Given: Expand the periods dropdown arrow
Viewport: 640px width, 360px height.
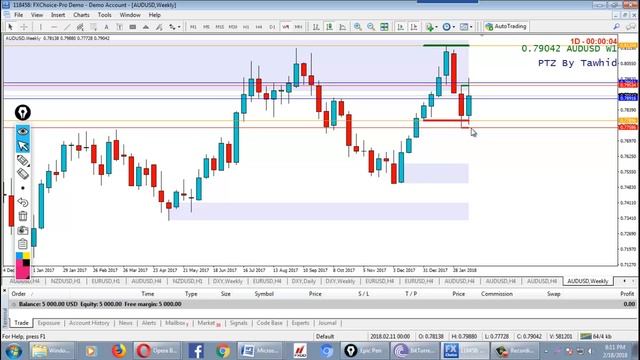Looking at the screenshot, I should (x=453, y=27).
